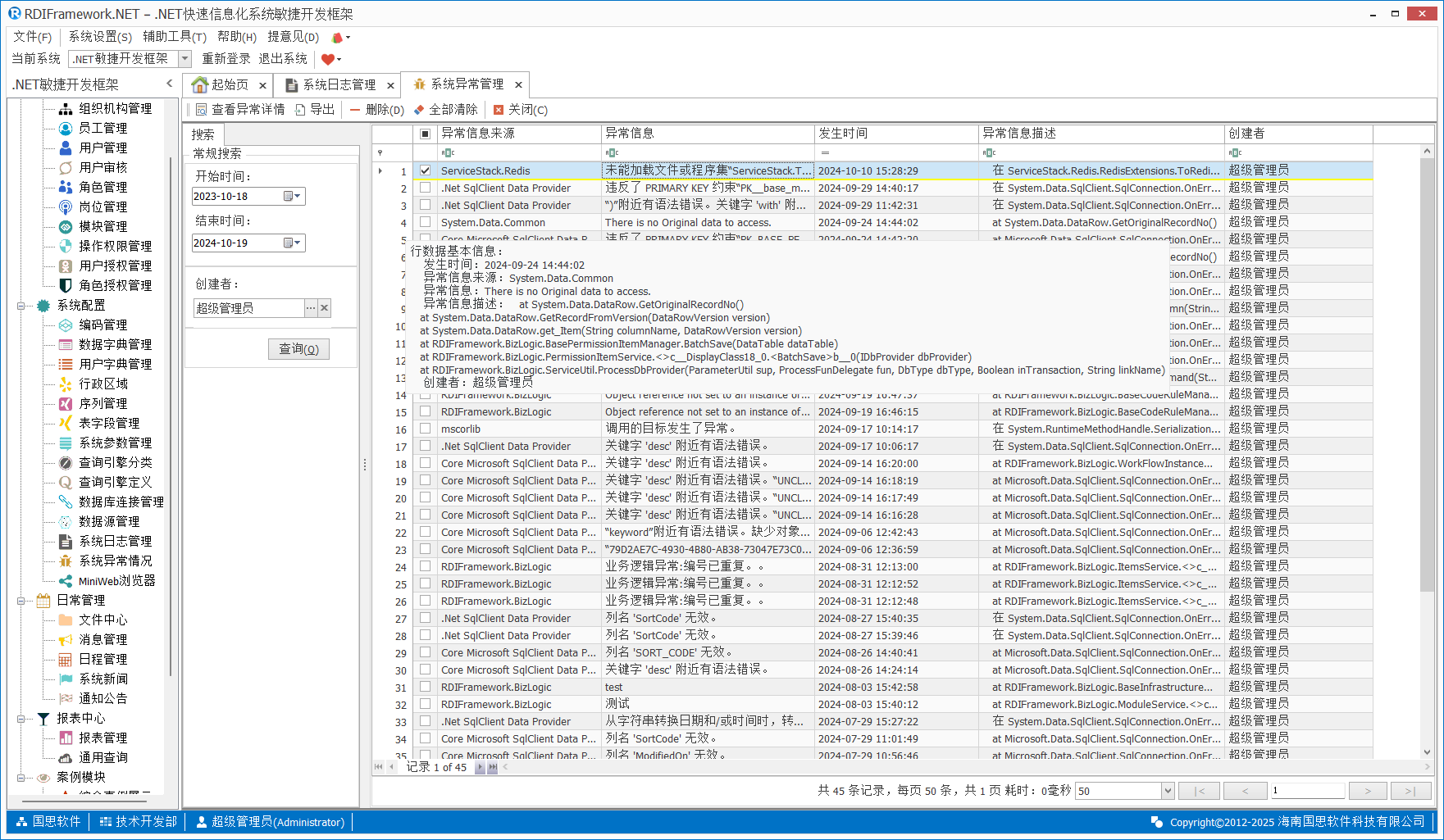
Task: Open 系统异常情况 in the sidebar tree
Action: tap(115, 561)
